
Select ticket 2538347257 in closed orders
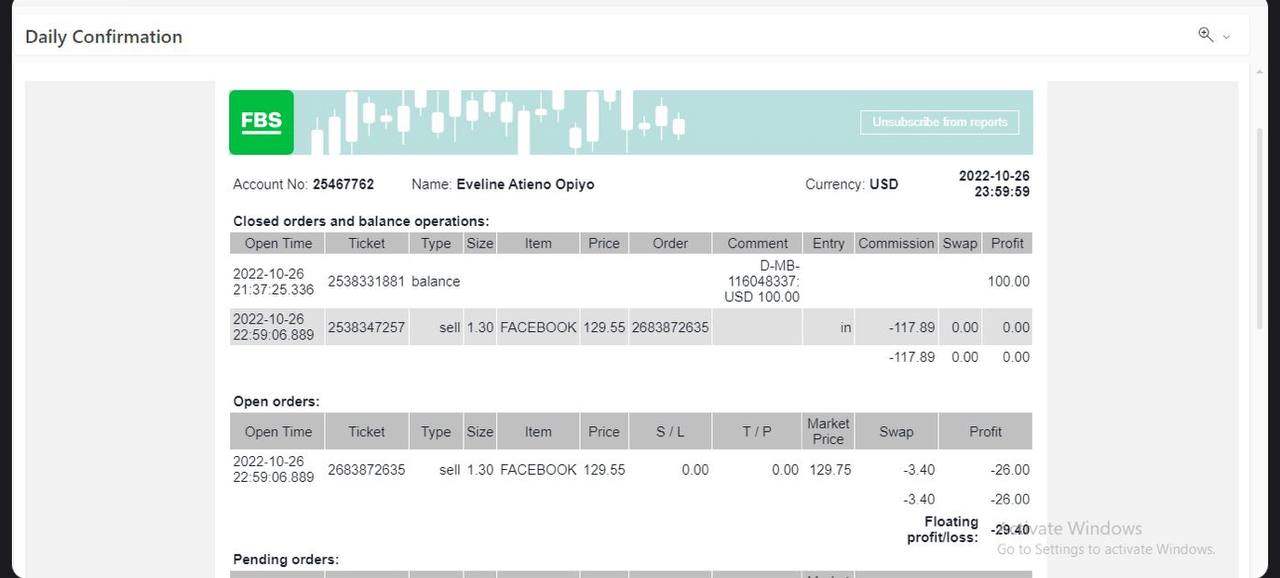pos(366,327)
